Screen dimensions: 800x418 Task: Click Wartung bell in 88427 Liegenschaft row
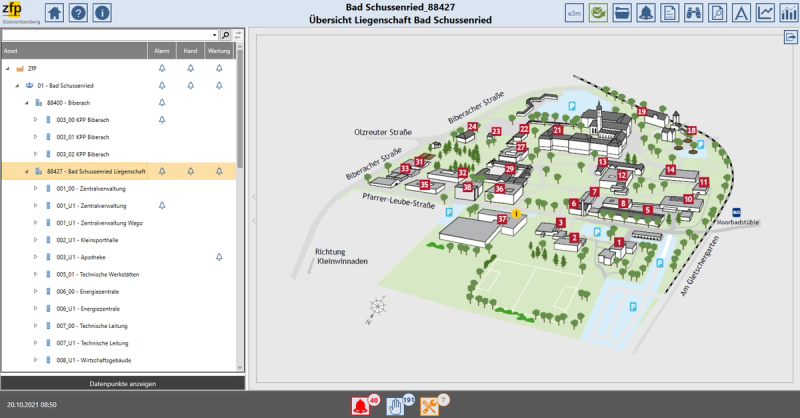tap(219, 171)
